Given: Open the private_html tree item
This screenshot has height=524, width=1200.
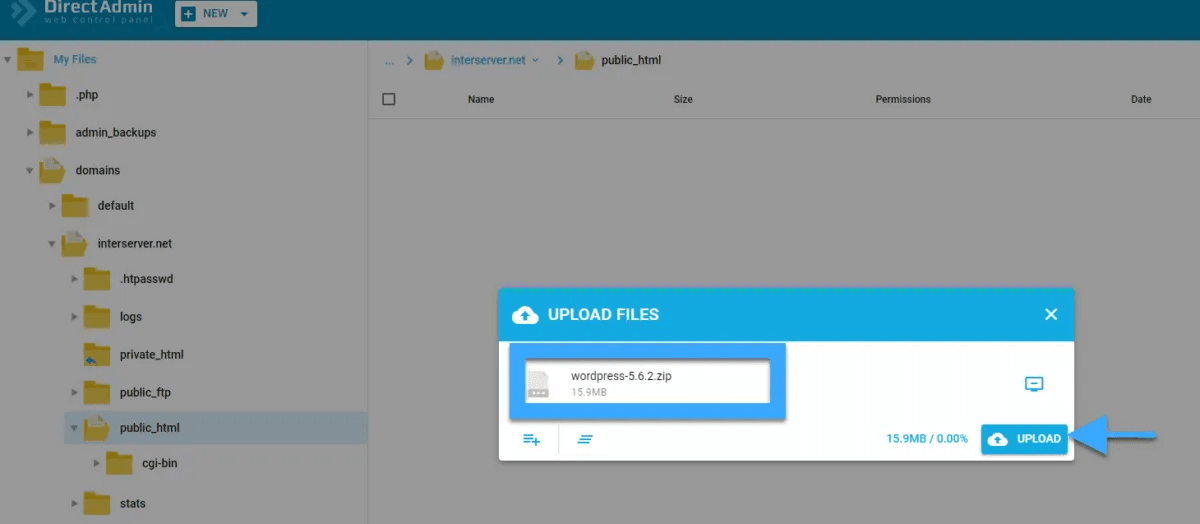Looking at the screenshot, I should tap(152, 355).
